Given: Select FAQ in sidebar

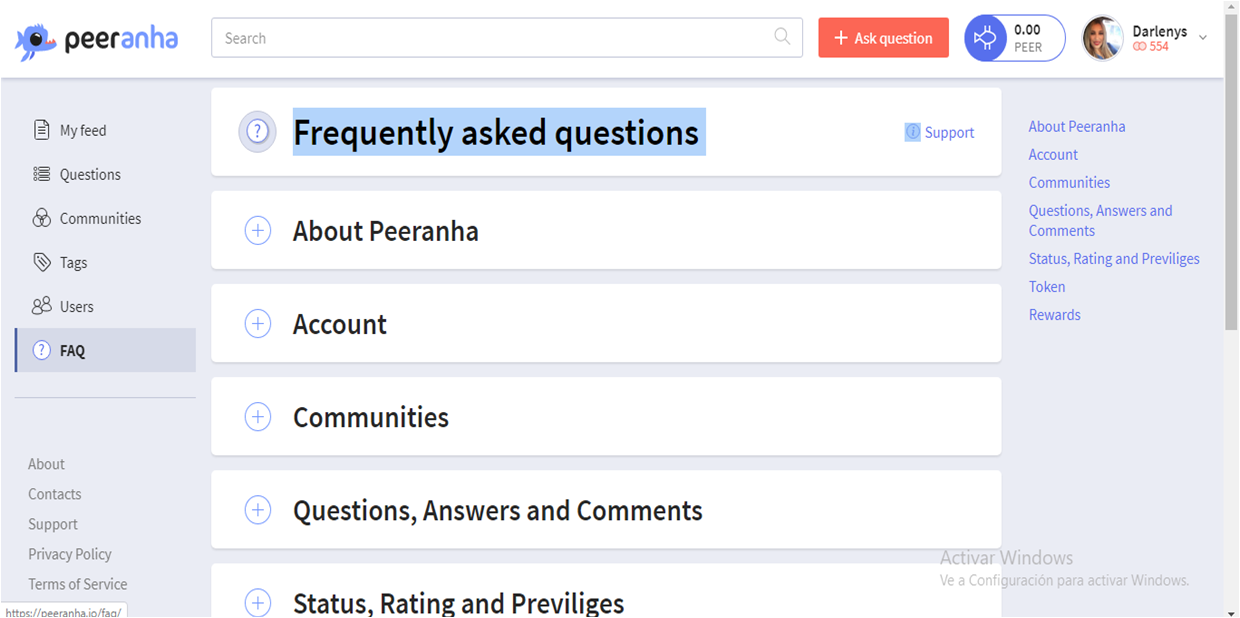Looking at the screenshot, I should tap(105, 350).
